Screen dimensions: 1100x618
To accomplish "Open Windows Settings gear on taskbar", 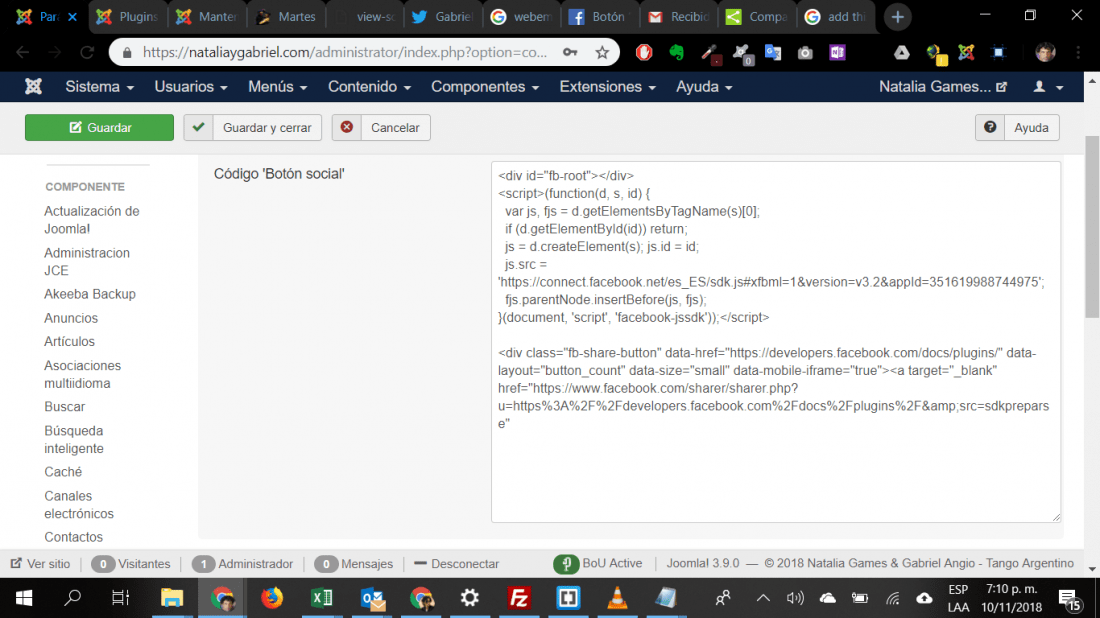I will pos(469,598).
